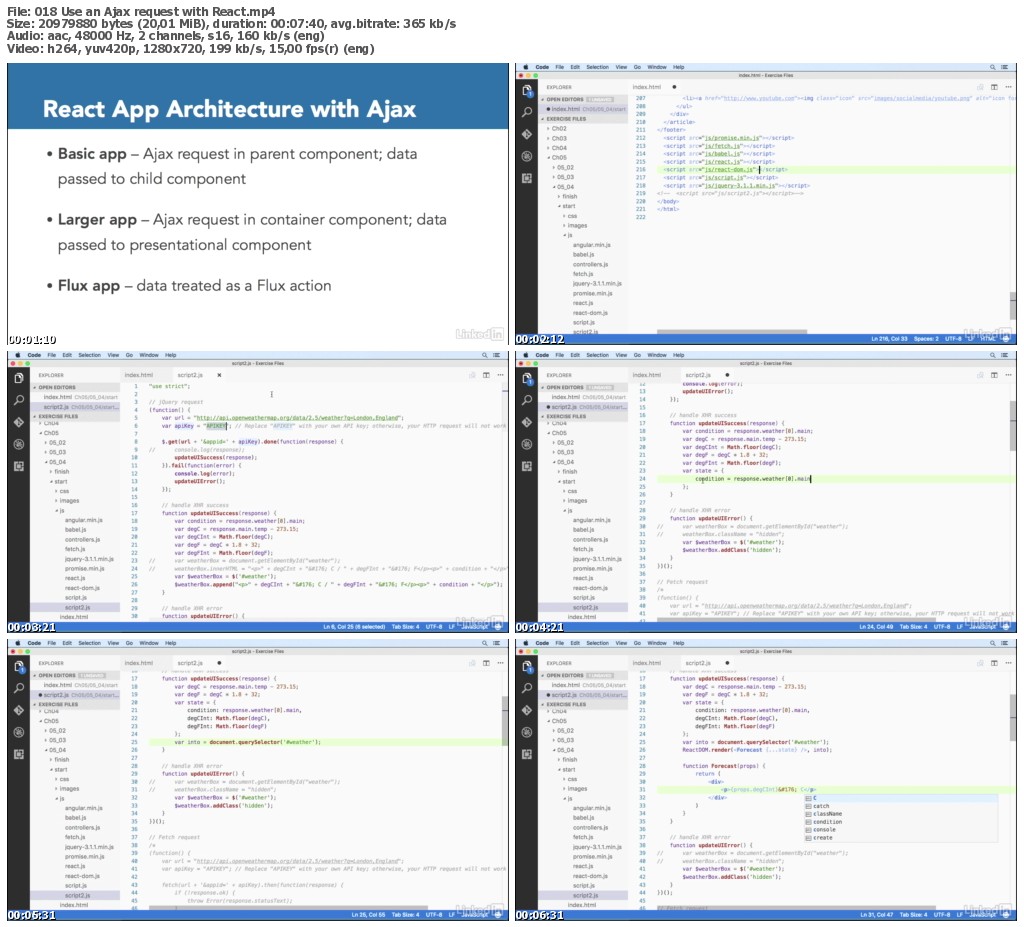Click Spaces: 2 status entry in 00:02:12 frame
This screenshot has height=927, width=1024.
click(926, 339)
